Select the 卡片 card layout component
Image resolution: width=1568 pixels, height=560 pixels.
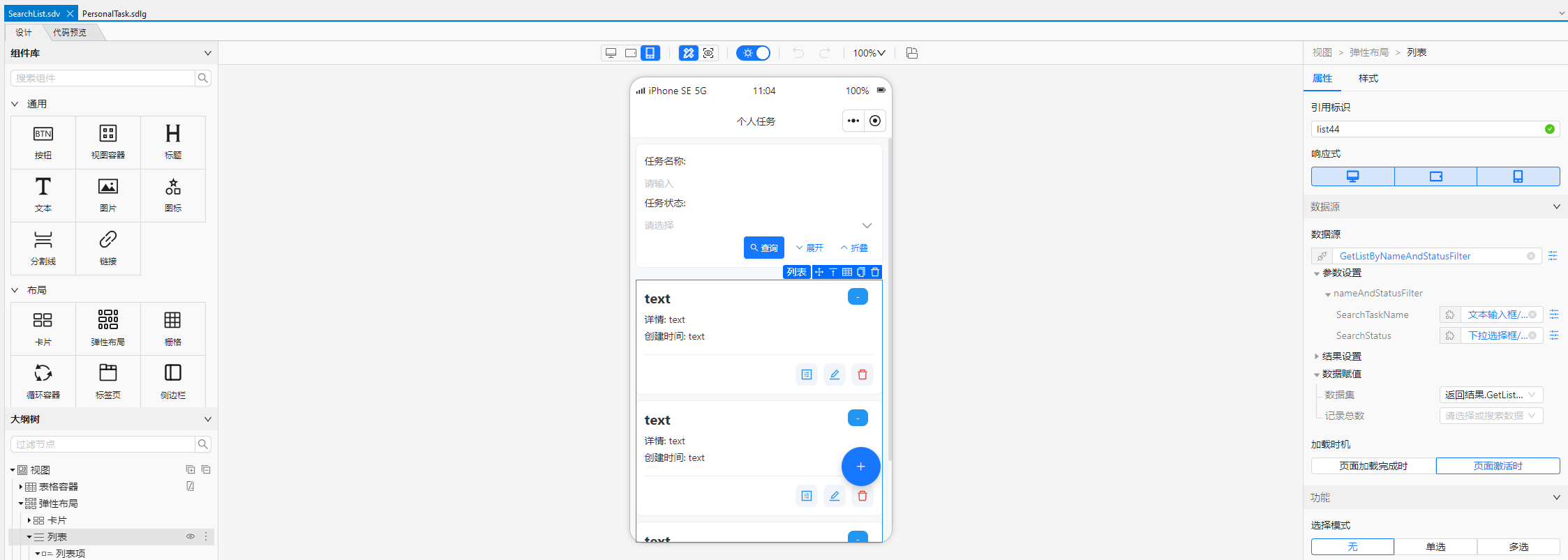43,329
